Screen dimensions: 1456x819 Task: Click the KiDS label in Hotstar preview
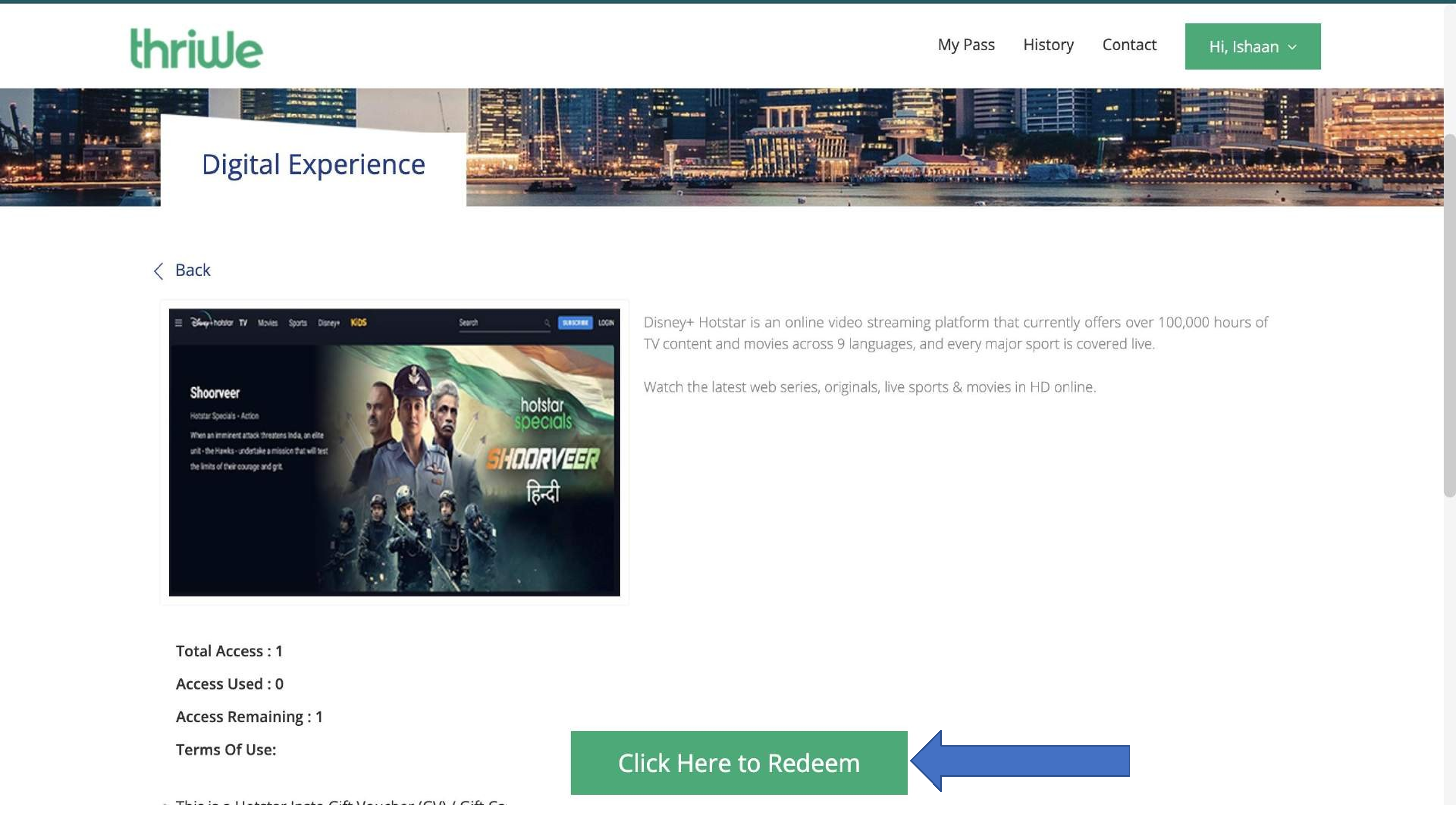coord(358,322)
